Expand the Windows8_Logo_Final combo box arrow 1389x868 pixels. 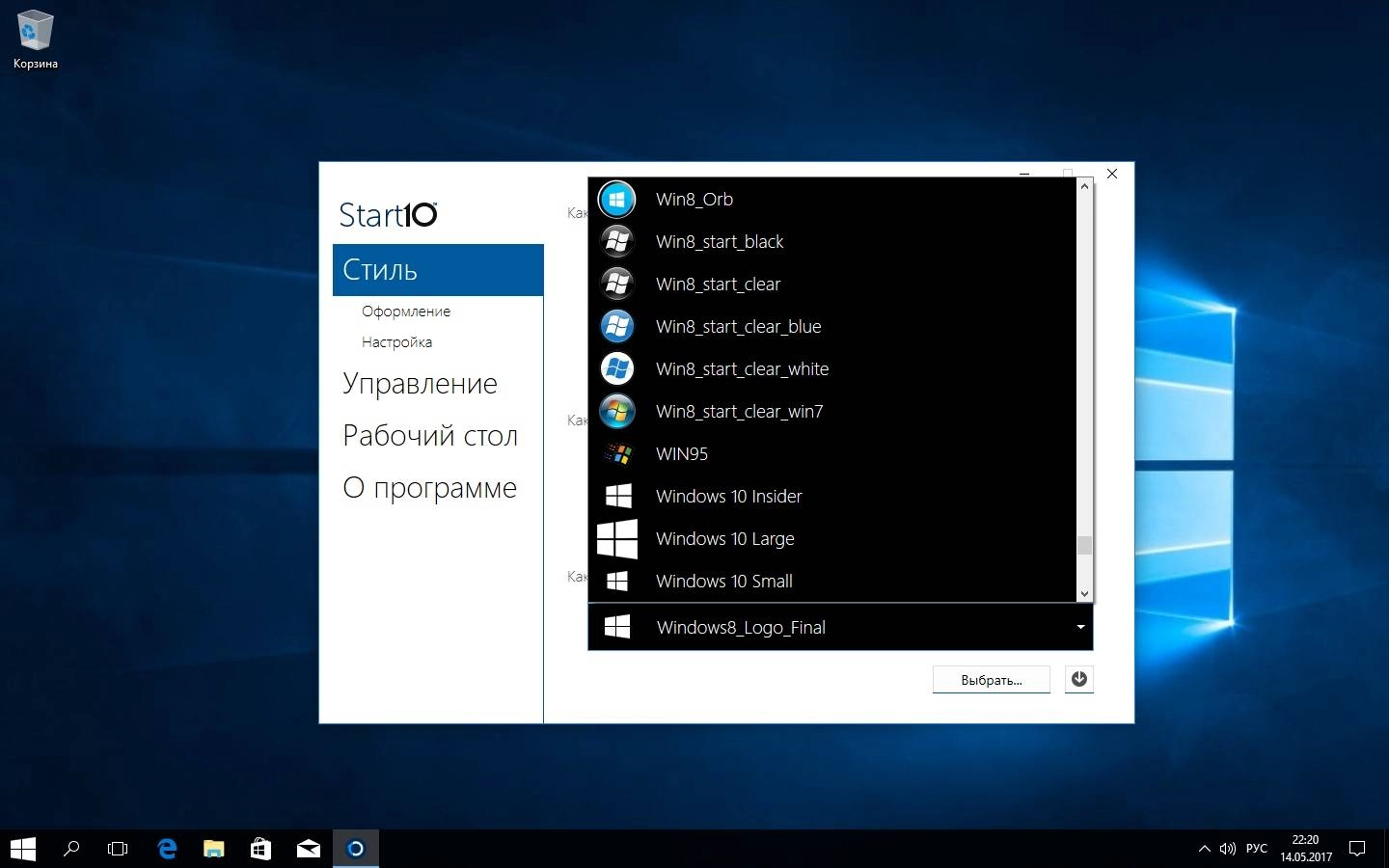click(x=1080, y=627)
